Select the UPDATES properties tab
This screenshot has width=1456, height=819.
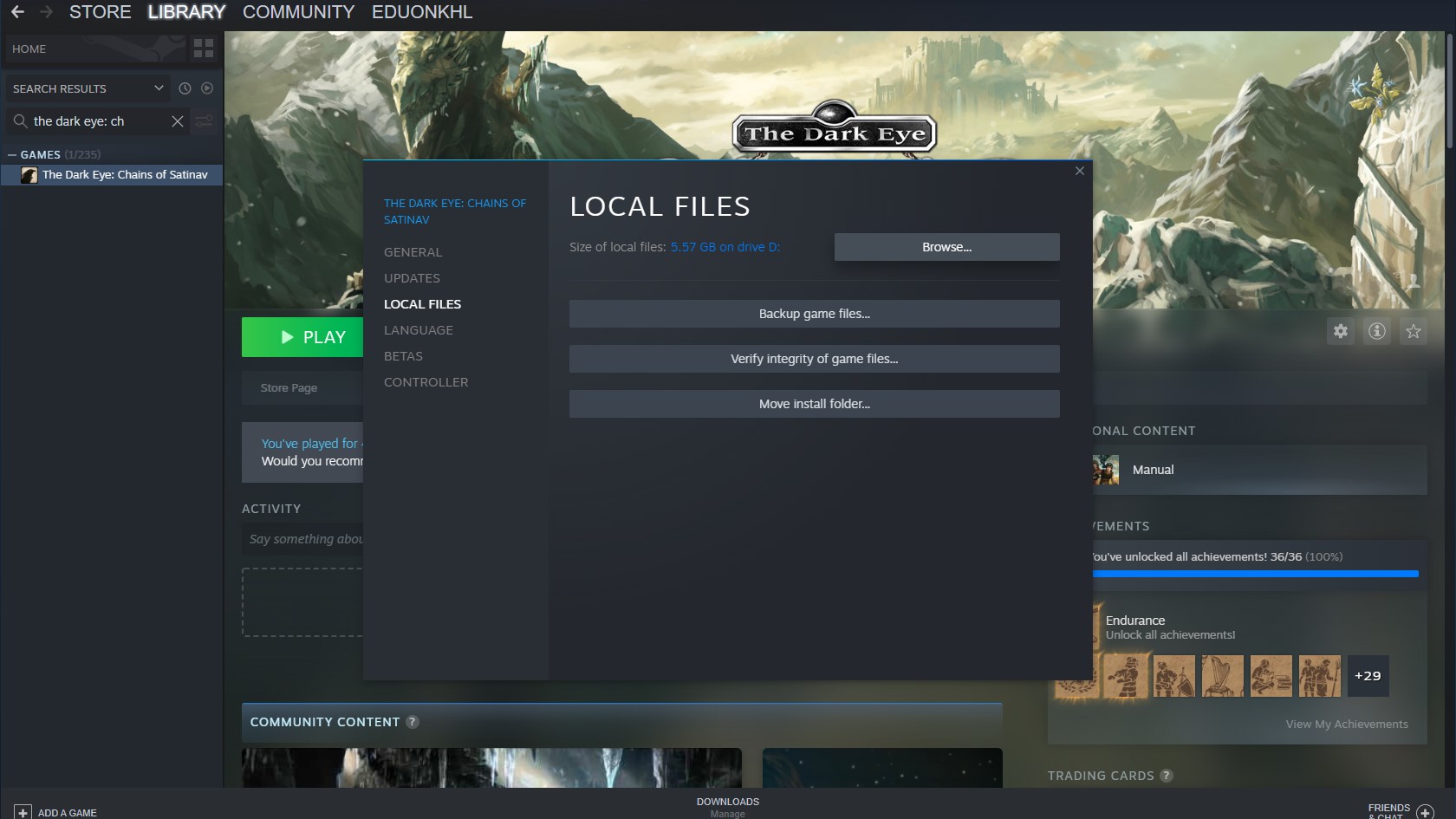tap(413, 278)
